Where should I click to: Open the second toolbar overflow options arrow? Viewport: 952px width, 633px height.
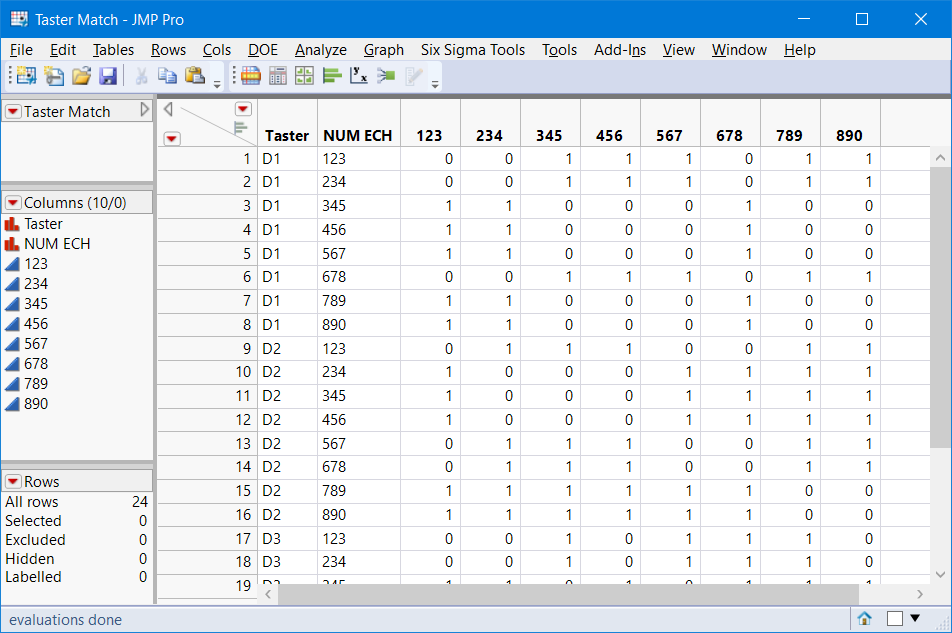point(435,85)
